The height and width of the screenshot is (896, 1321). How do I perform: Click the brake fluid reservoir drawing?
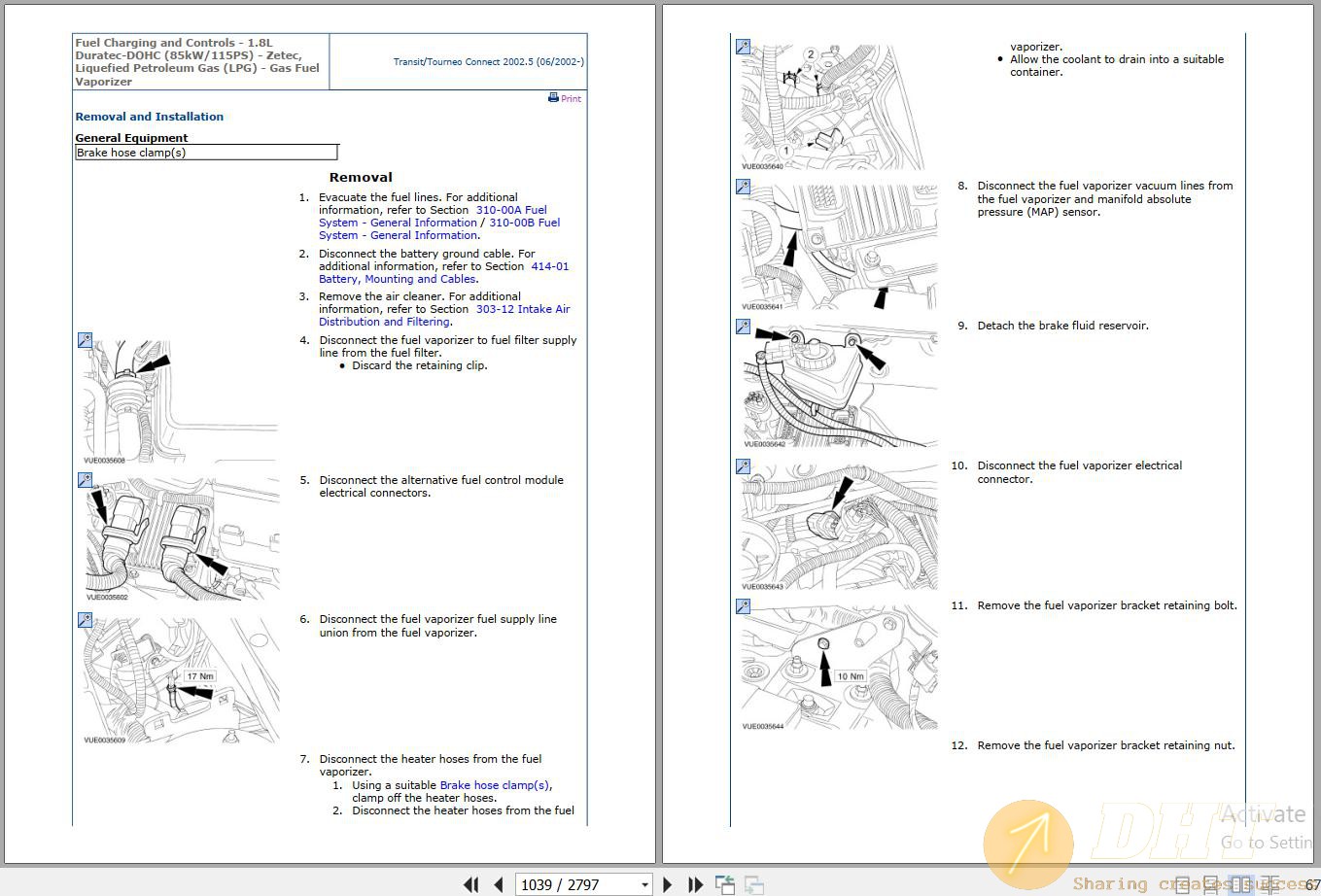tap(839, 386)
